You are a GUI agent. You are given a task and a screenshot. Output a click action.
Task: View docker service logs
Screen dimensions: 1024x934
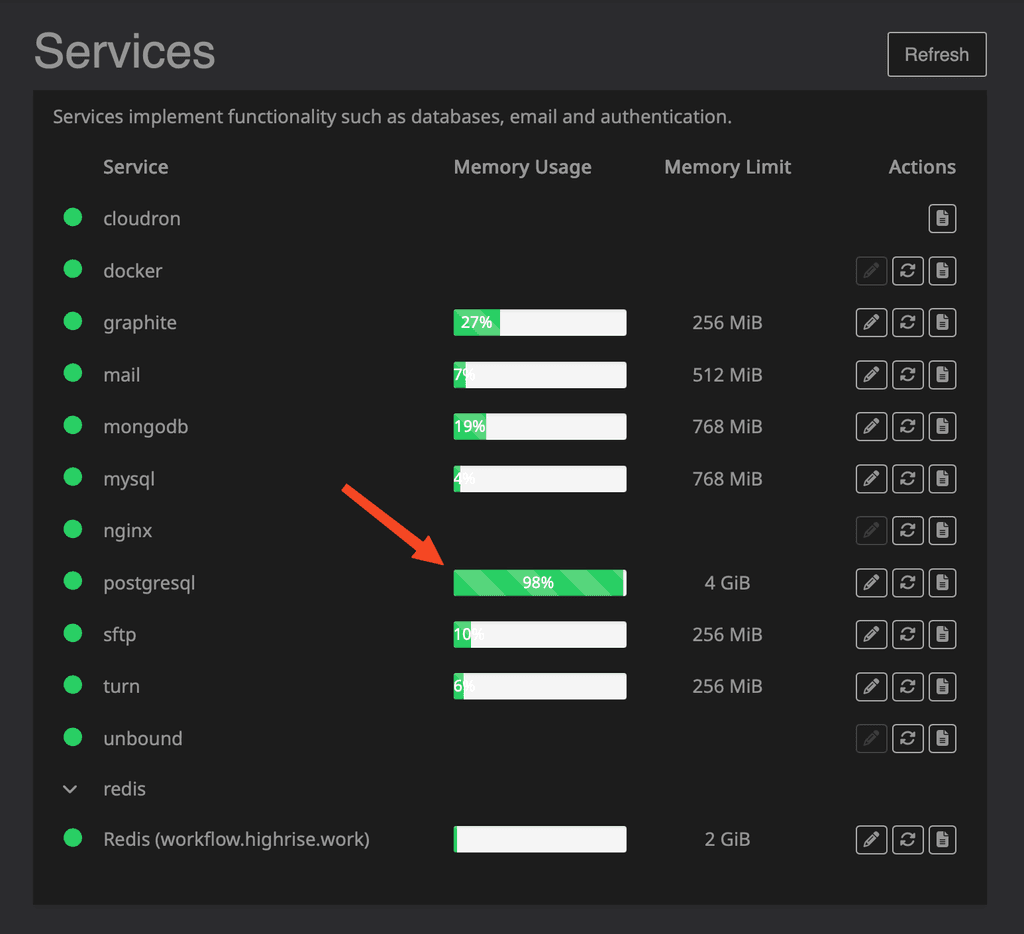pos(942,270)
